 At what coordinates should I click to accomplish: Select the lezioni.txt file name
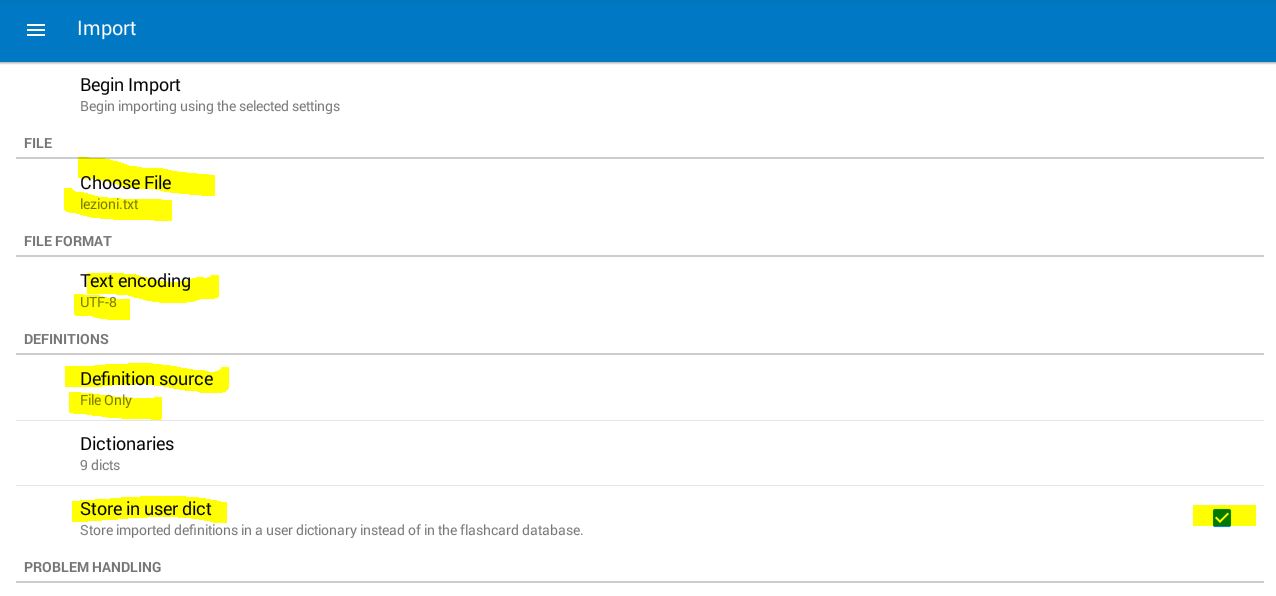[x=109, y=204]
